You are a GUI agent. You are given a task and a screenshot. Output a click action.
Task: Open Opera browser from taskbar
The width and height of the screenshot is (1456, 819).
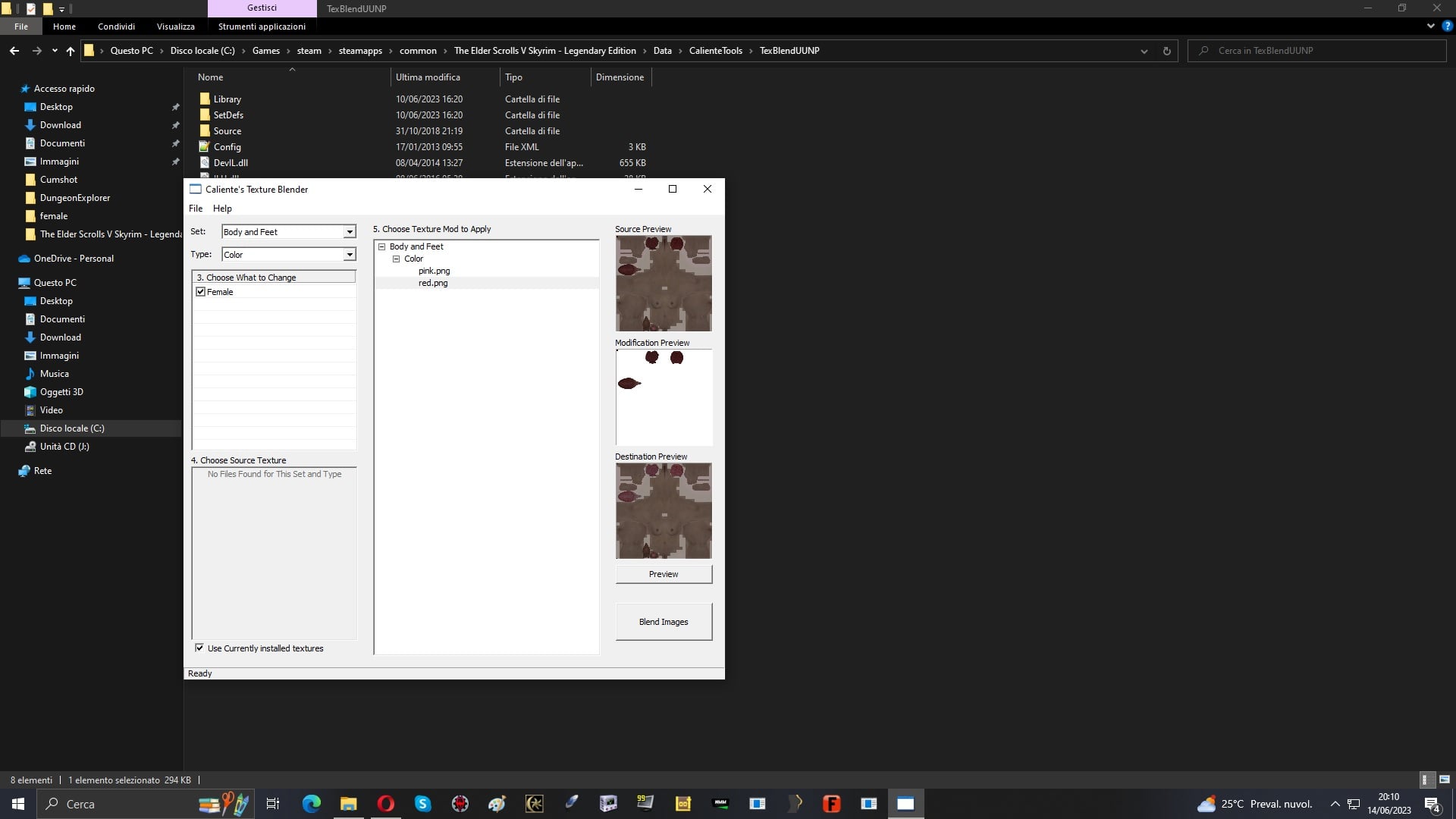click(x=386, y=804)
